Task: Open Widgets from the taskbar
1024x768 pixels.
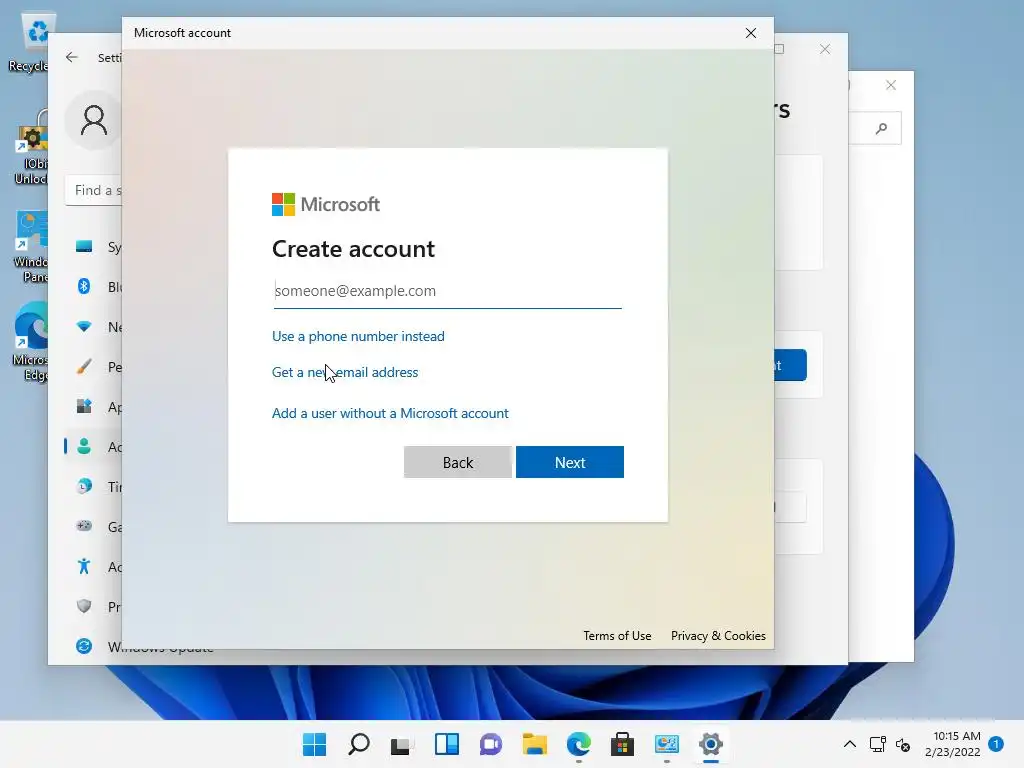Action: click(x=447, y=744)
